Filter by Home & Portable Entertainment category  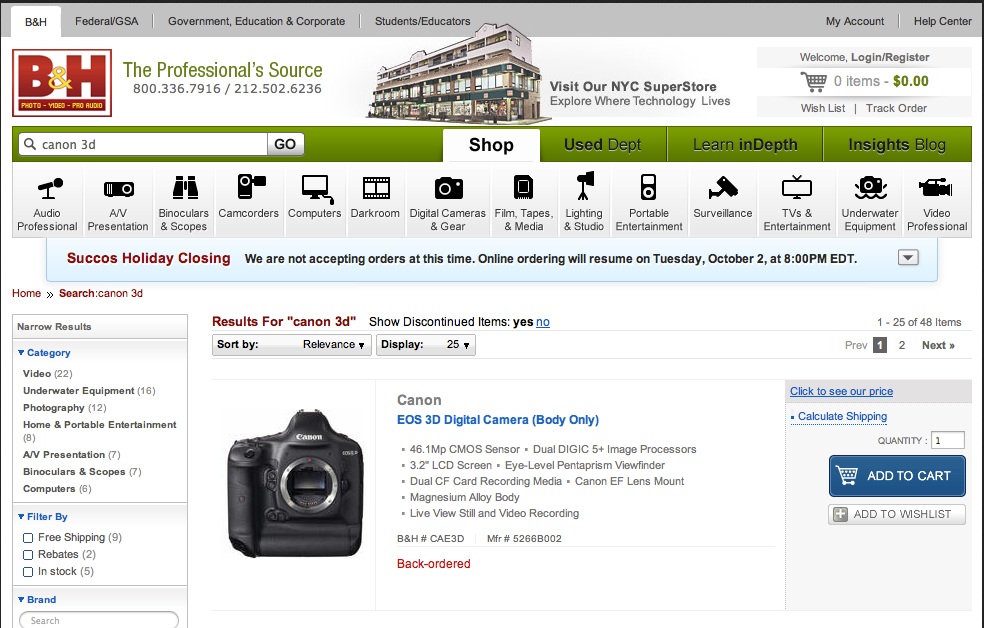(x=100, y=430)
